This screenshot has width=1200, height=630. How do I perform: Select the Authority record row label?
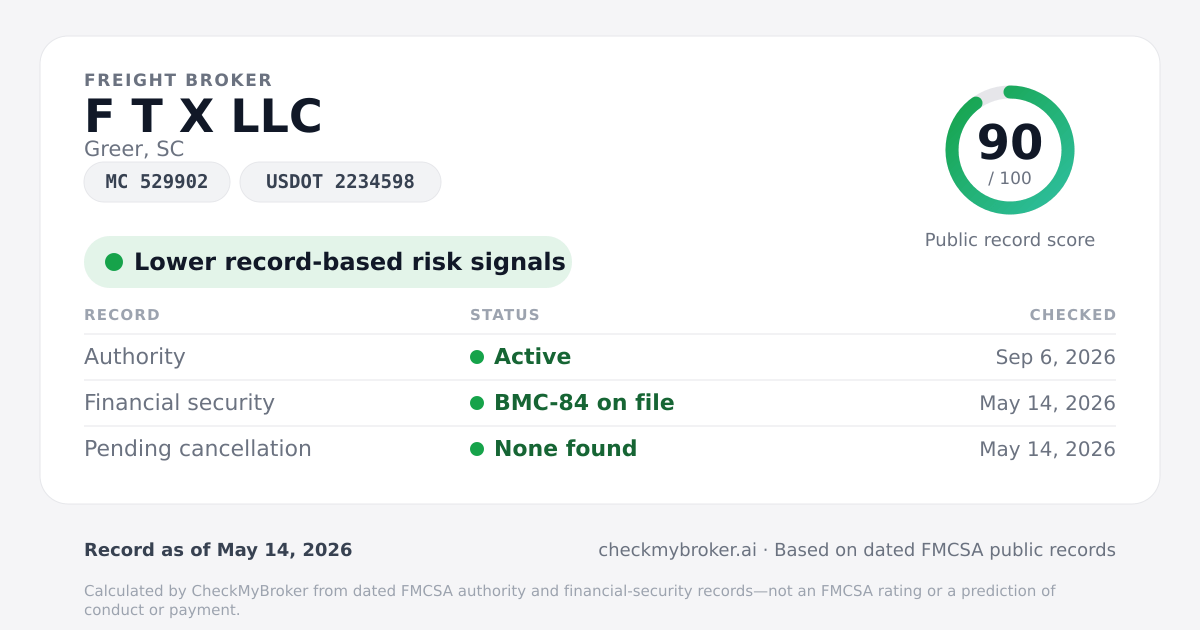tap(135, 357)
